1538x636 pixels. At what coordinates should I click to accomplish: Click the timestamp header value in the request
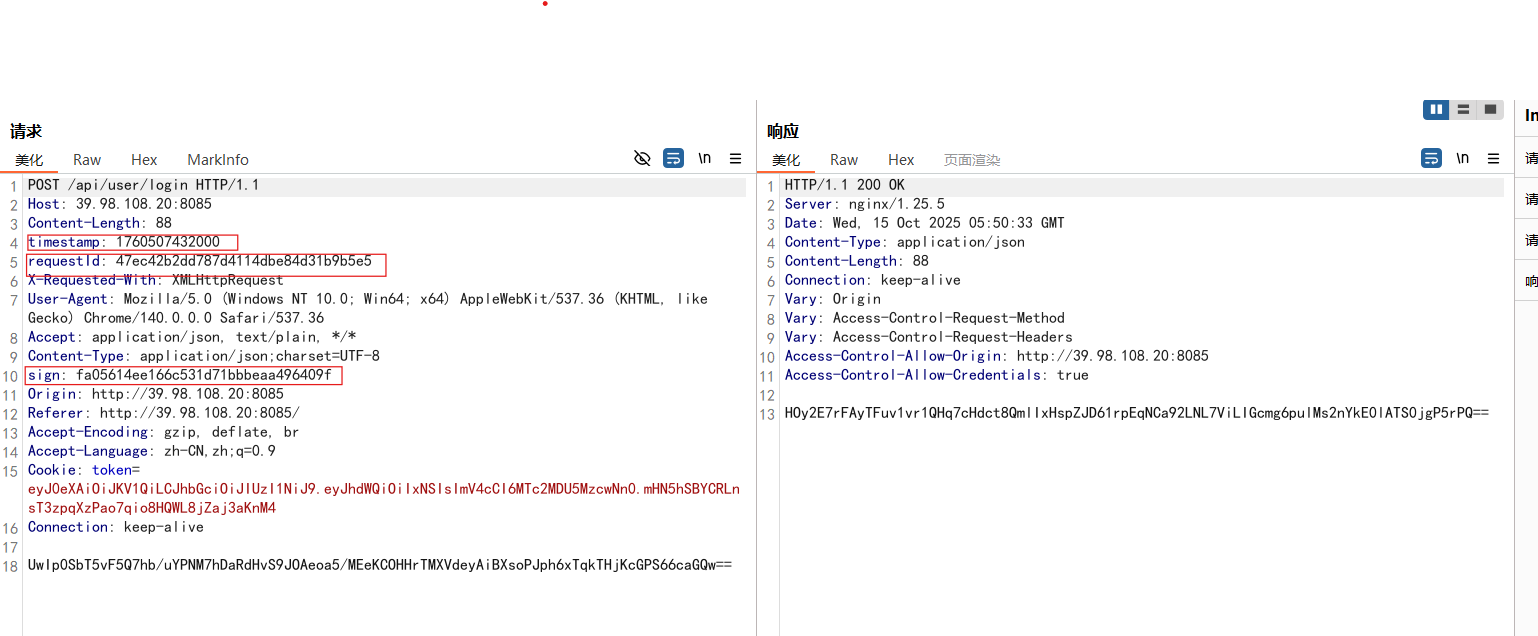pyautogui.click(x=167, y=242)
